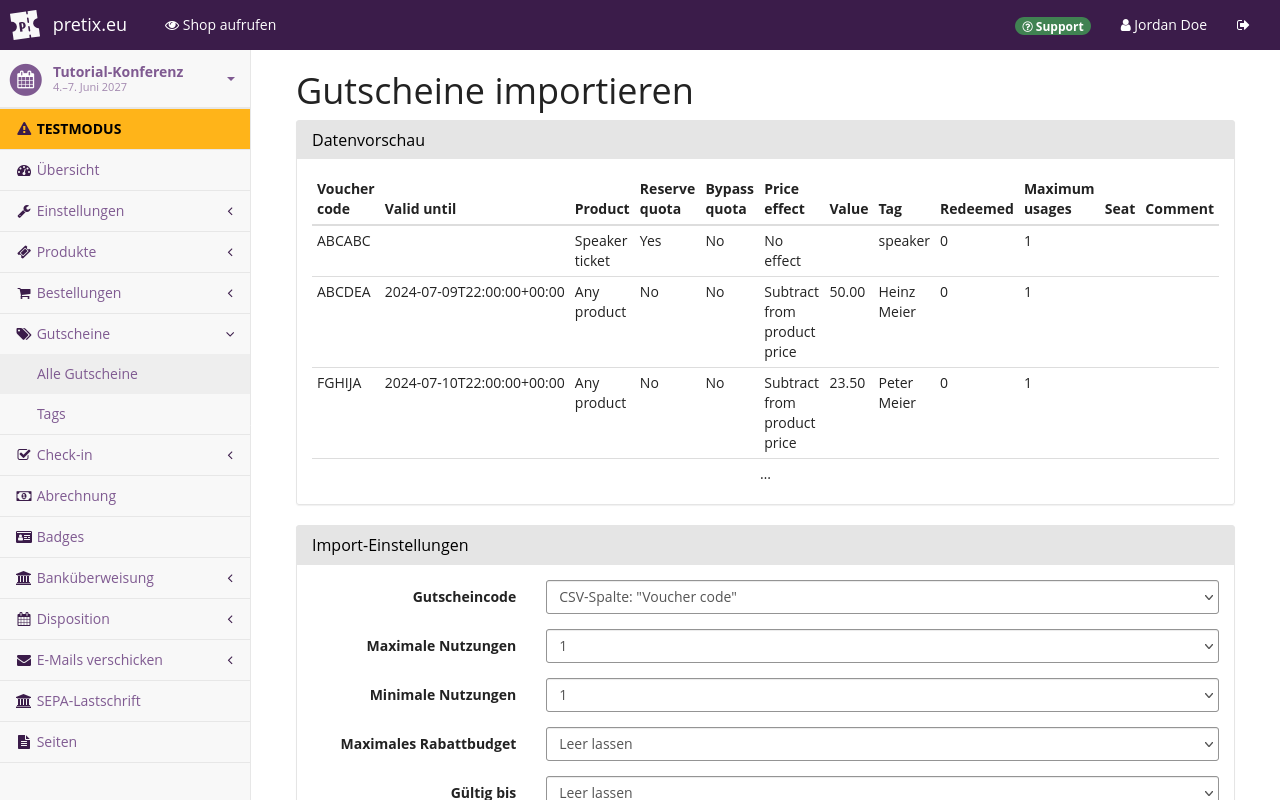Click the Bestellungen shopping cart icon

click(x=24, y=293)
